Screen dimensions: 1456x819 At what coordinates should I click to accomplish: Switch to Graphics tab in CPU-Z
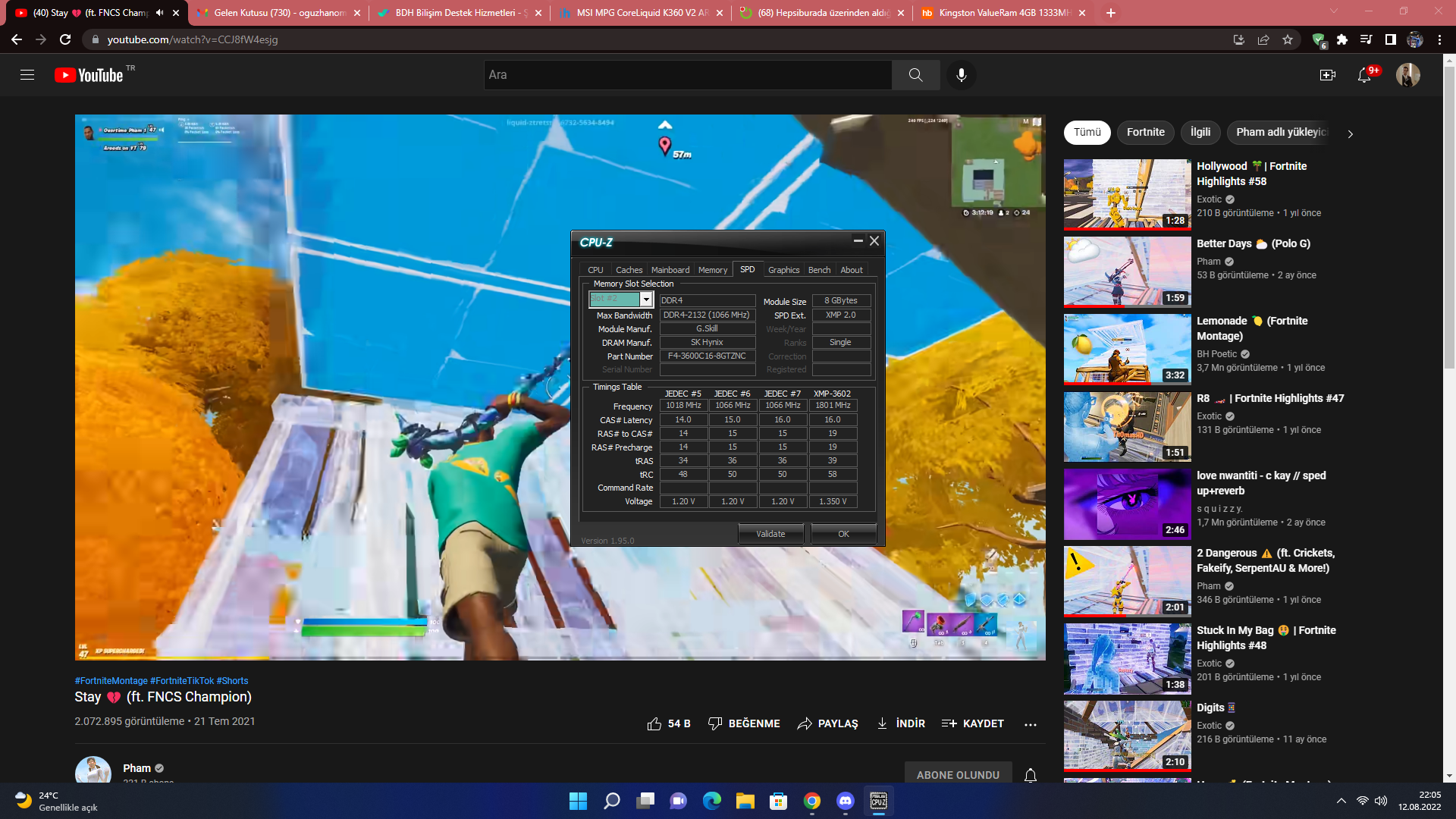783,270
